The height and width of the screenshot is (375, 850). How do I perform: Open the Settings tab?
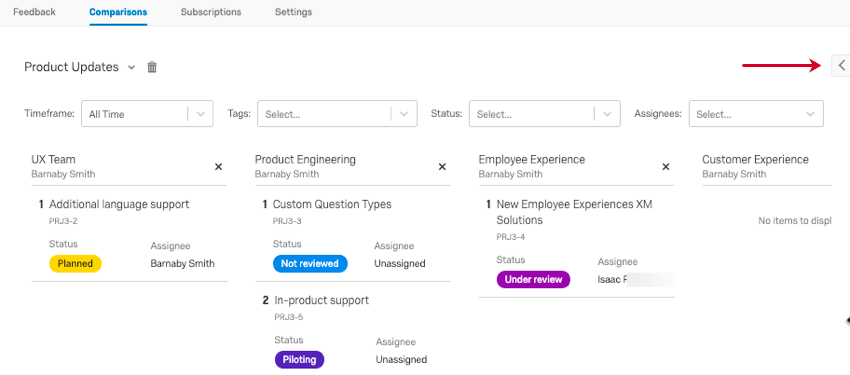point(293,12)
